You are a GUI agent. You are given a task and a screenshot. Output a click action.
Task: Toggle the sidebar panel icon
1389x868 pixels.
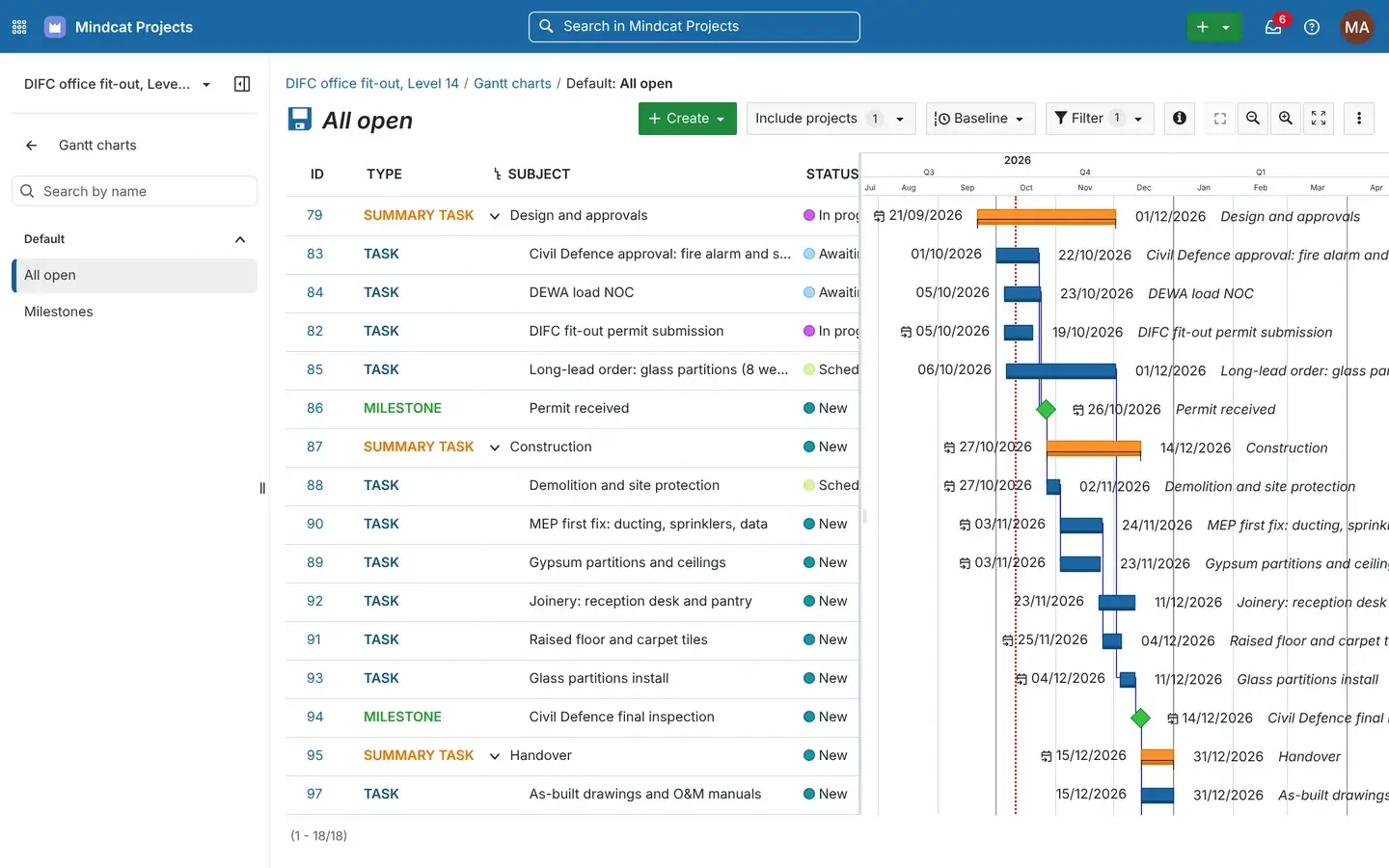[x=242, y=84]
